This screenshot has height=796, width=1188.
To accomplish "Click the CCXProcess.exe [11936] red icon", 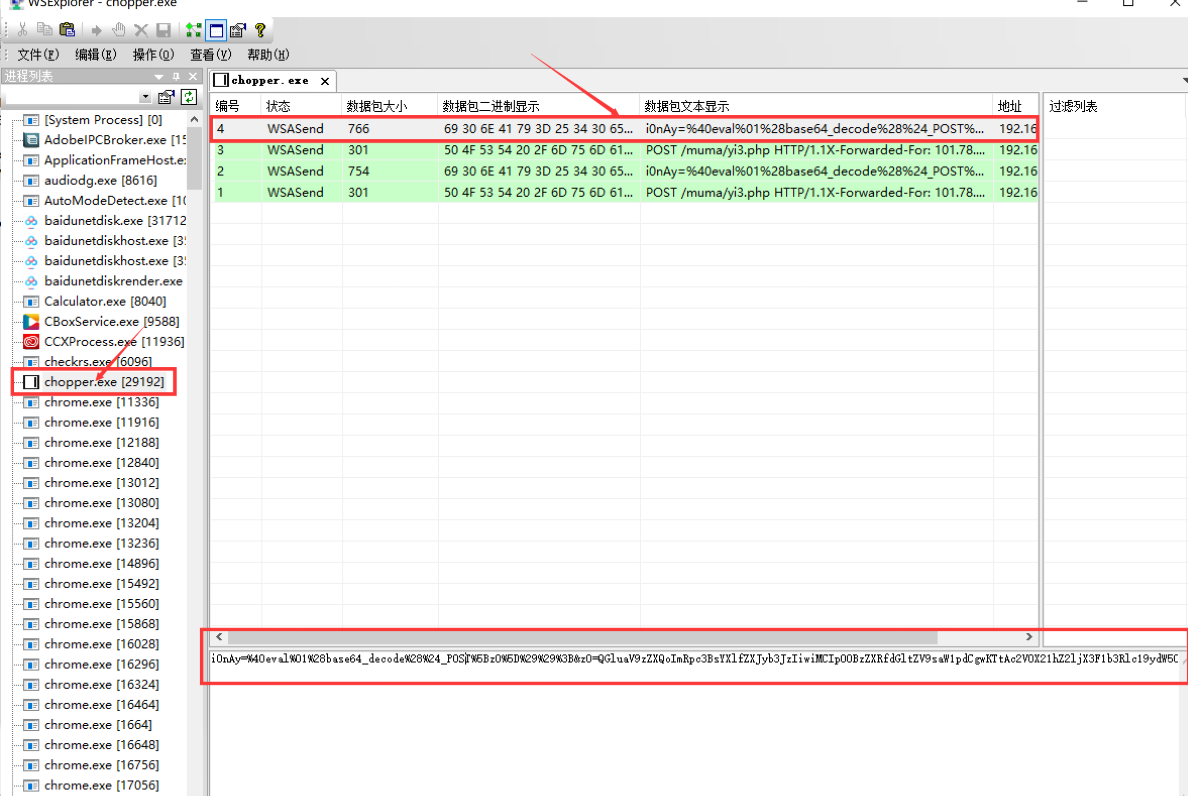I will pyautogui.click(x=31, y=342).
